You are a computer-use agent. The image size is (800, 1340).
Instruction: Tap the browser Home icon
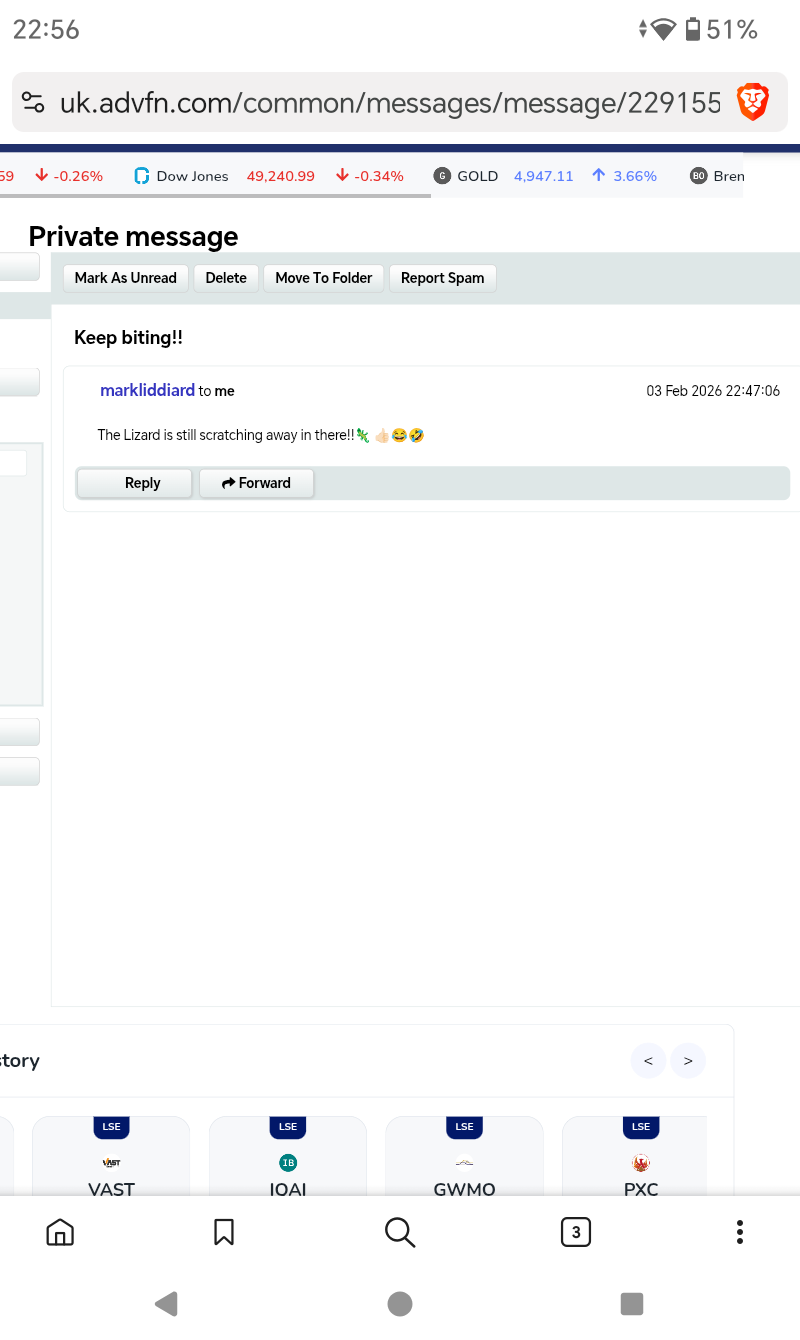60,1232
